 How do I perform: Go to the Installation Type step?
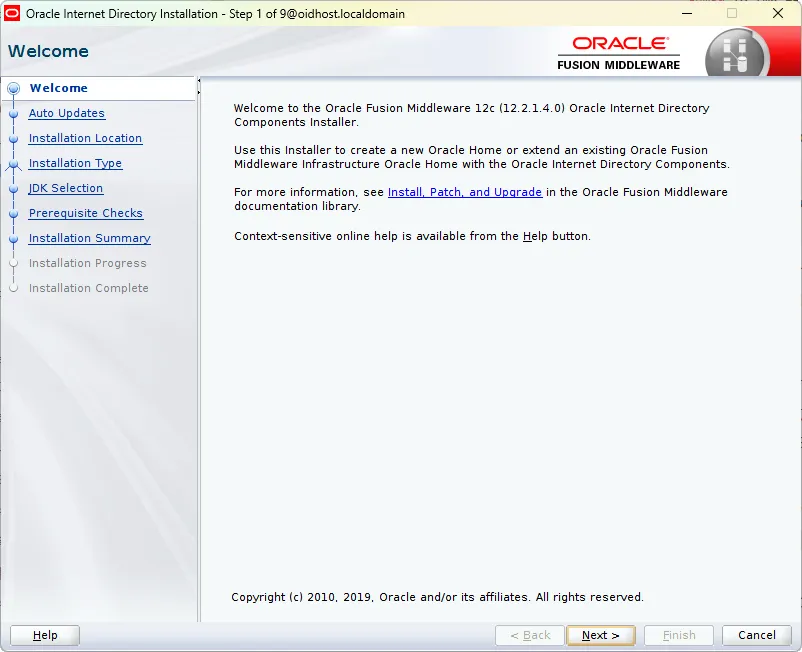75,163
